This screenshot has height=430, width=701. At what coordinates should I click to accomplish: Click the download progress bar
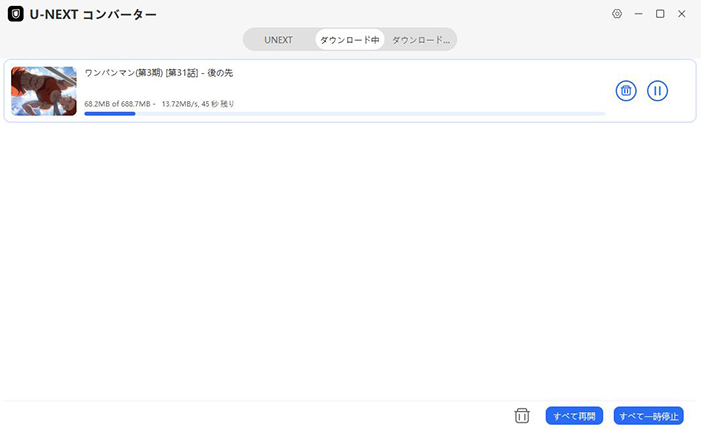click(345, 114)
